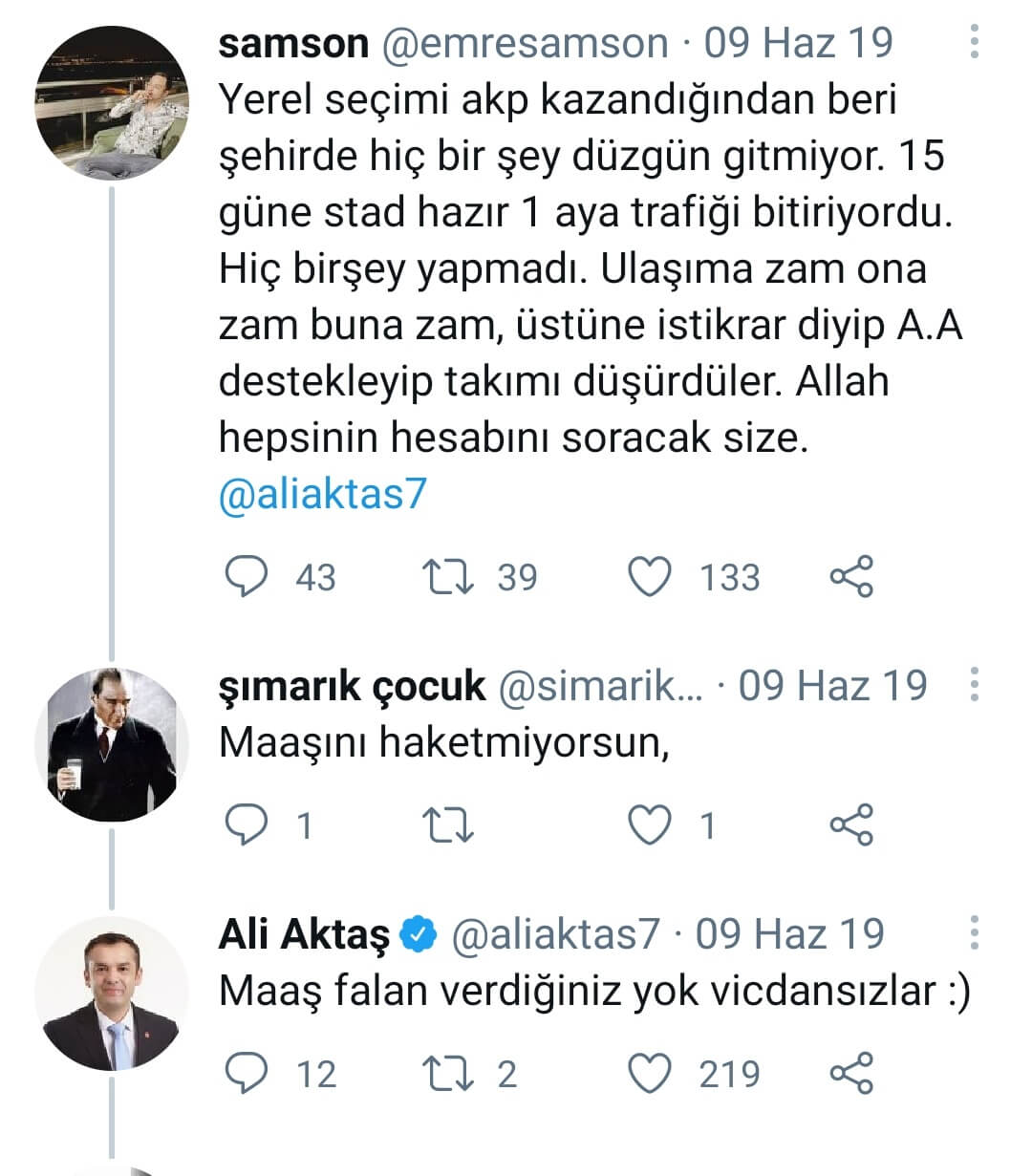
Task: Open more options for şımarık çocuk's tweet
Action: point(974,685)
